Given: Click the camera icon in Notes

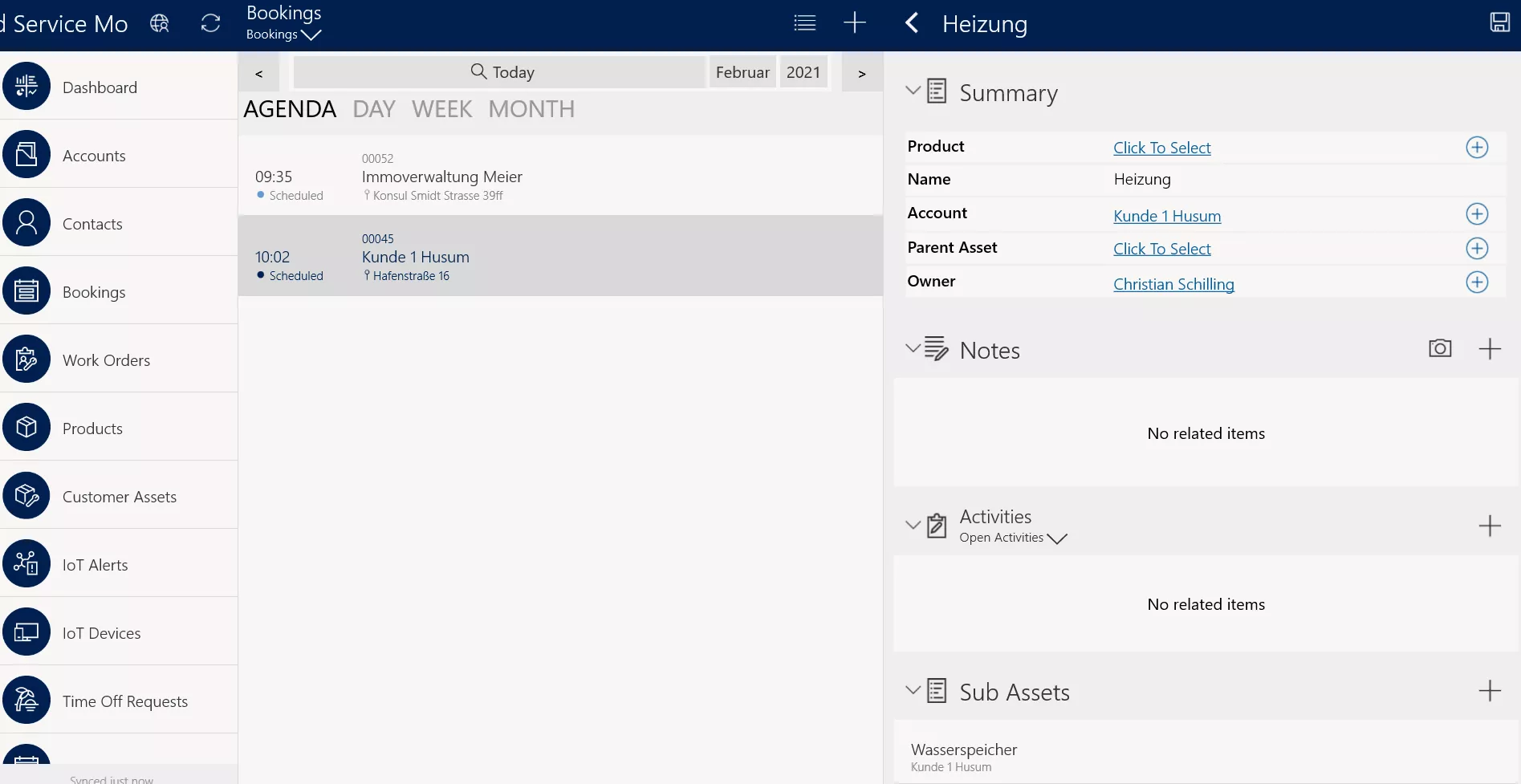Looking at the screenshot, I should [1440, 348].
